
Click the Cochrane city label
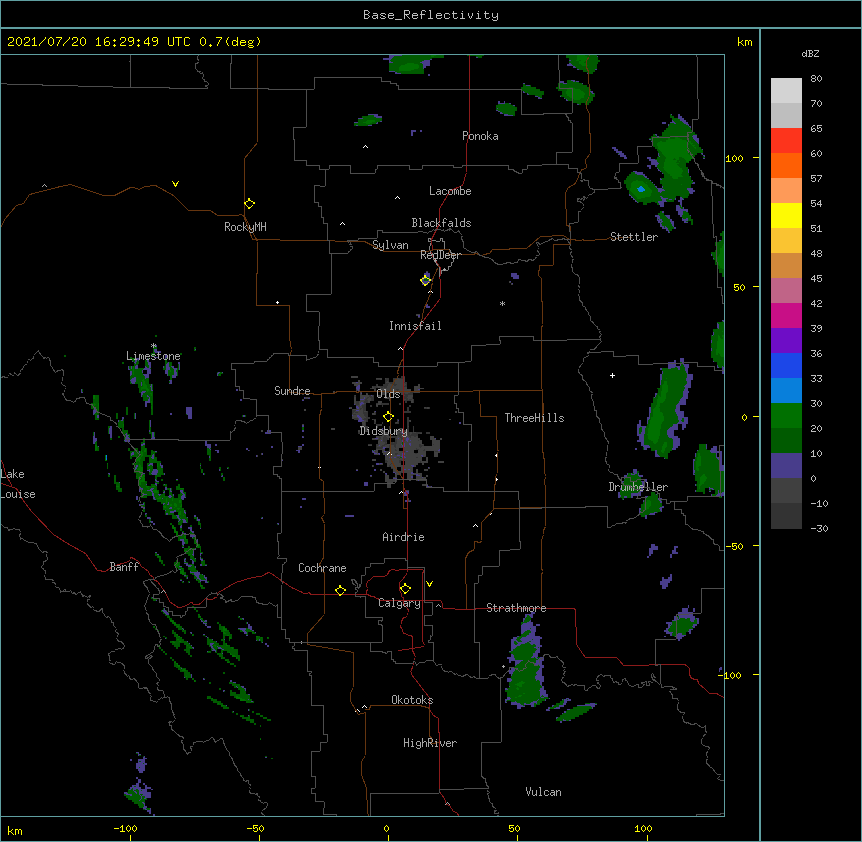322,568
